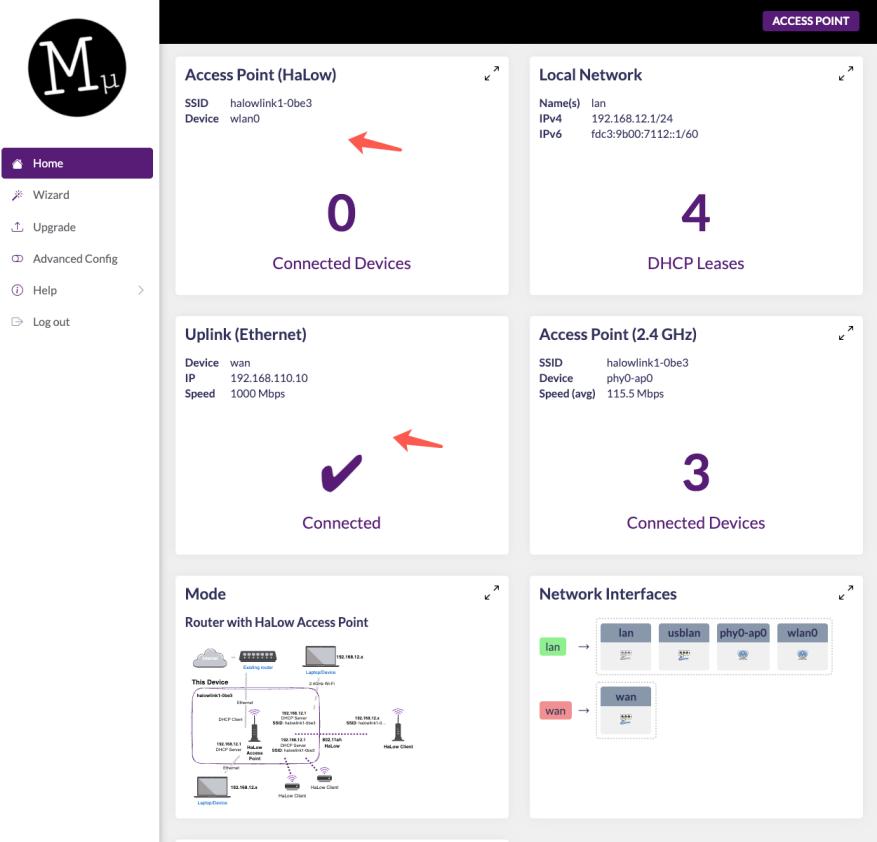The height and width of the screenshot is (842, 877).
Task: Expand the Local Network card
Action: tap(845, 74)
